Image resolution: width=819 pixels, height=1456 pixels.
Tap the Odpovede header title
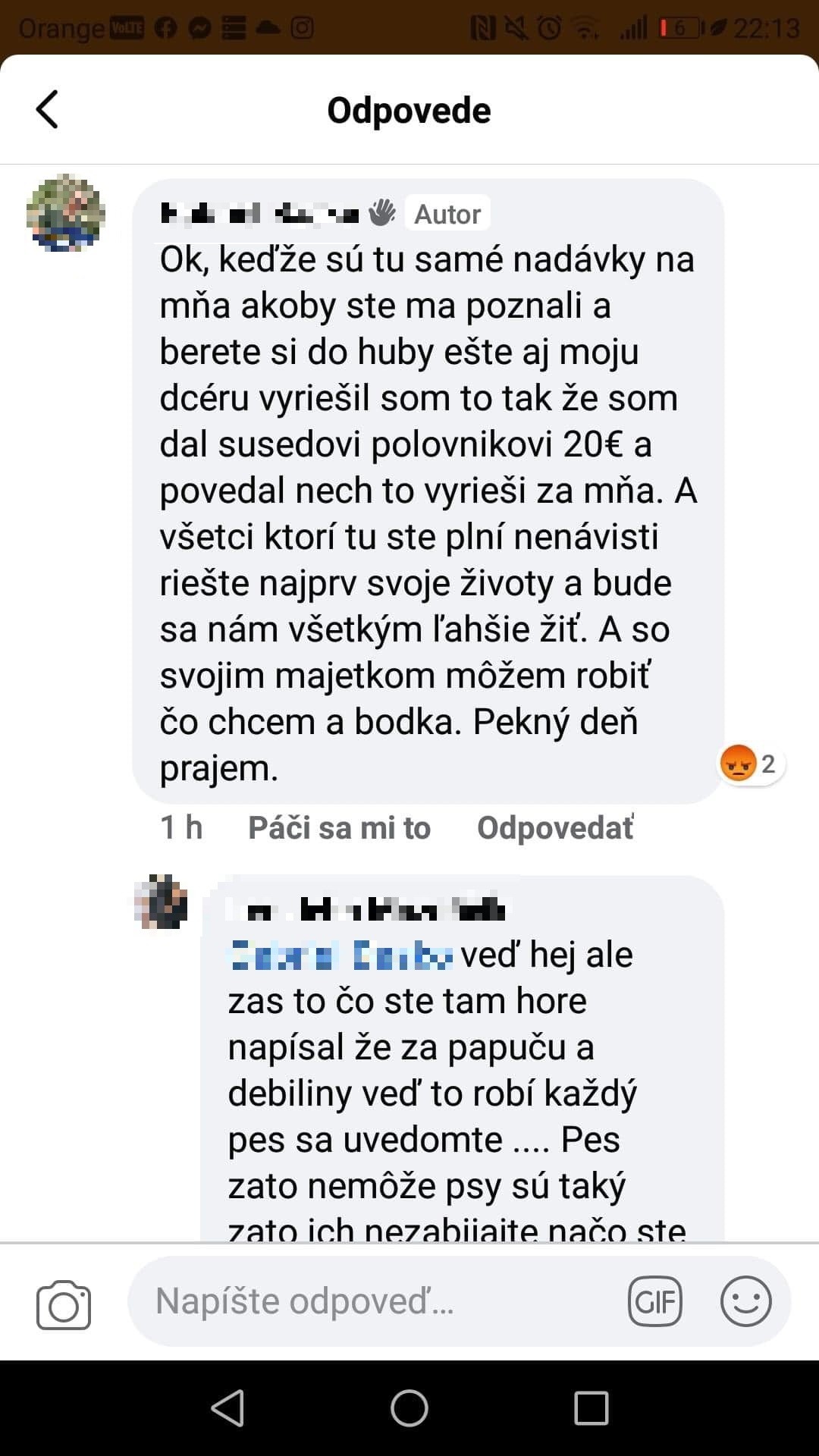click(409, 111)
